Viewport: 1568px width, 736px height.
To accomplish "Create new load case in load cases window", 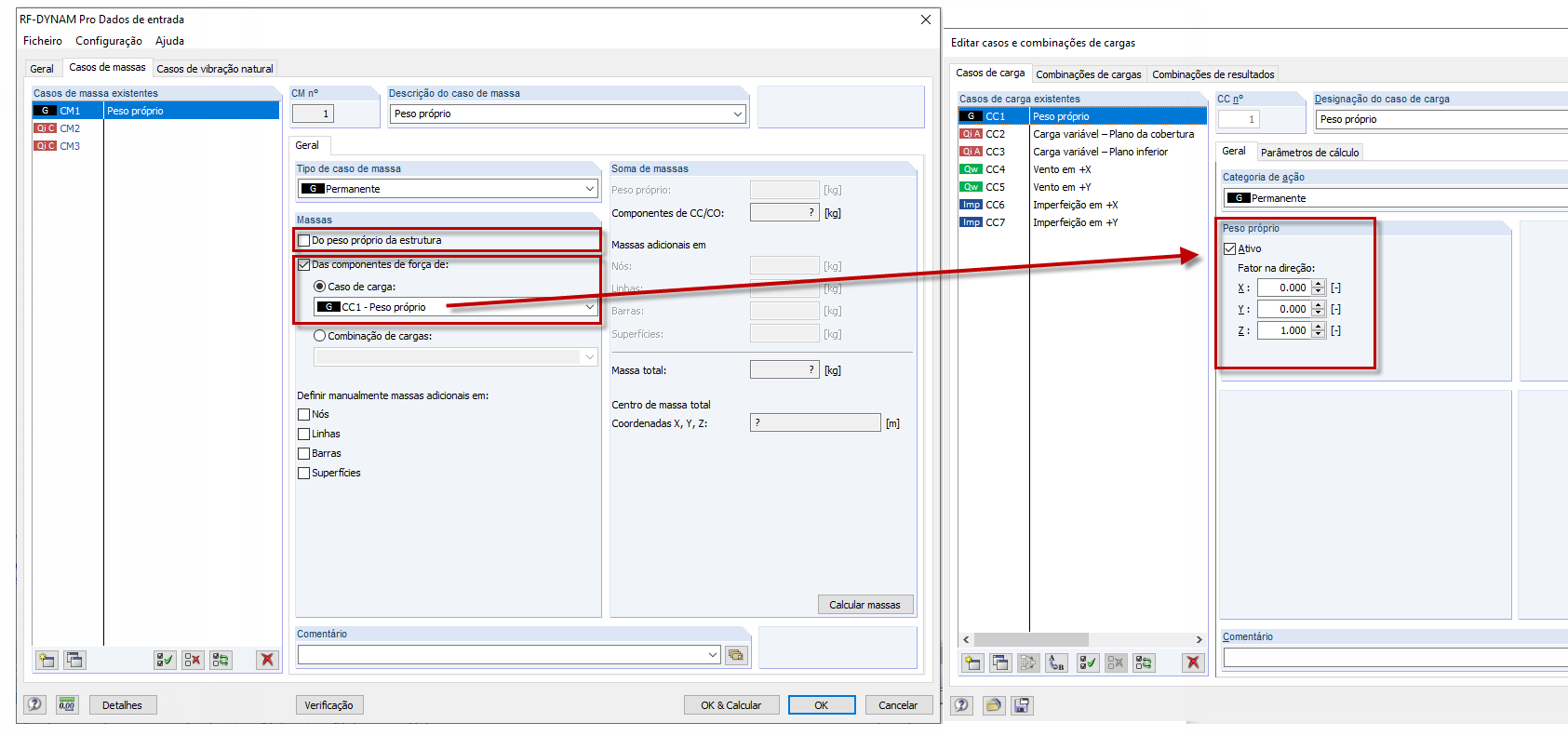I will pos(972,662).
